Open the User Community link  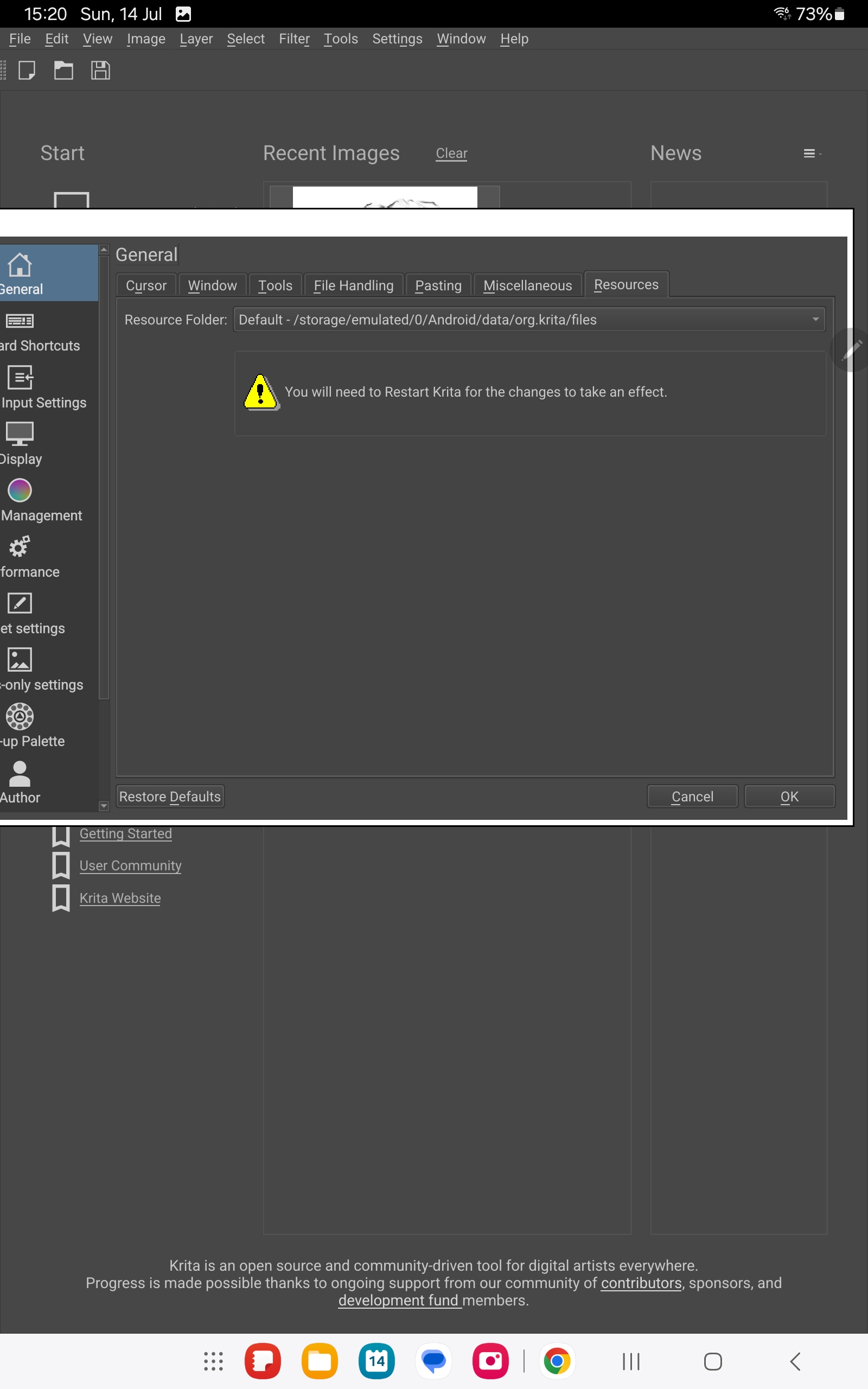point(130,865)
